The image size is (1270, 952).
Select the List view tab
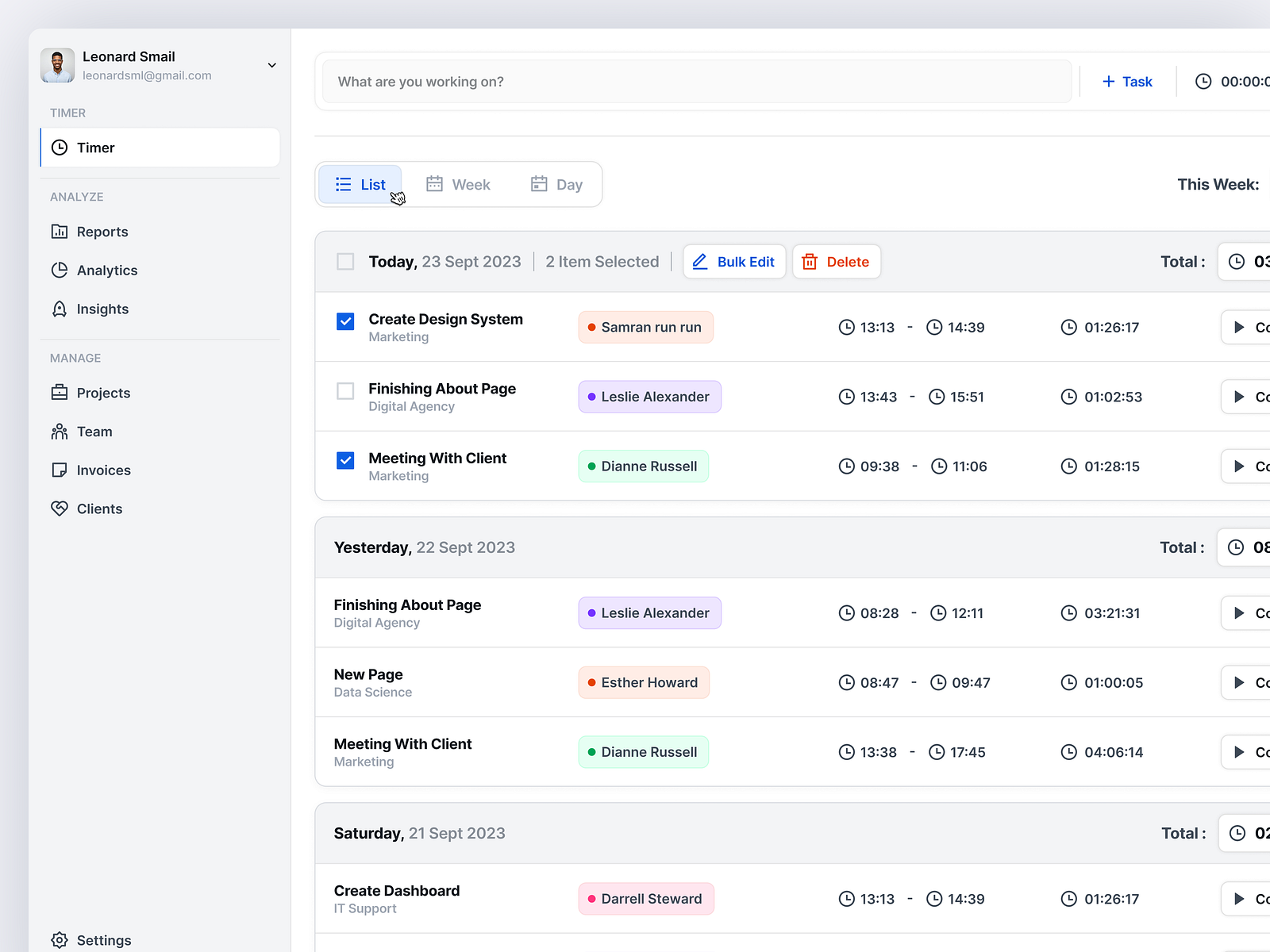pos(360,184)
